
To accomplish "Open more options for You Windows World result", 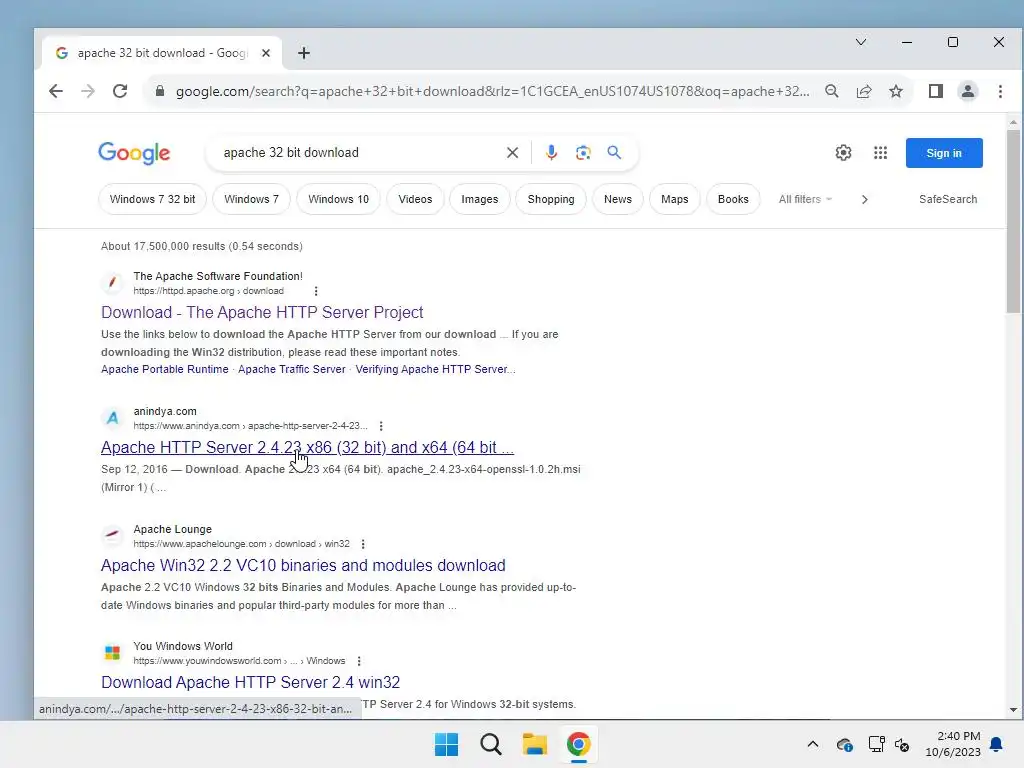I will coord(359,661).
